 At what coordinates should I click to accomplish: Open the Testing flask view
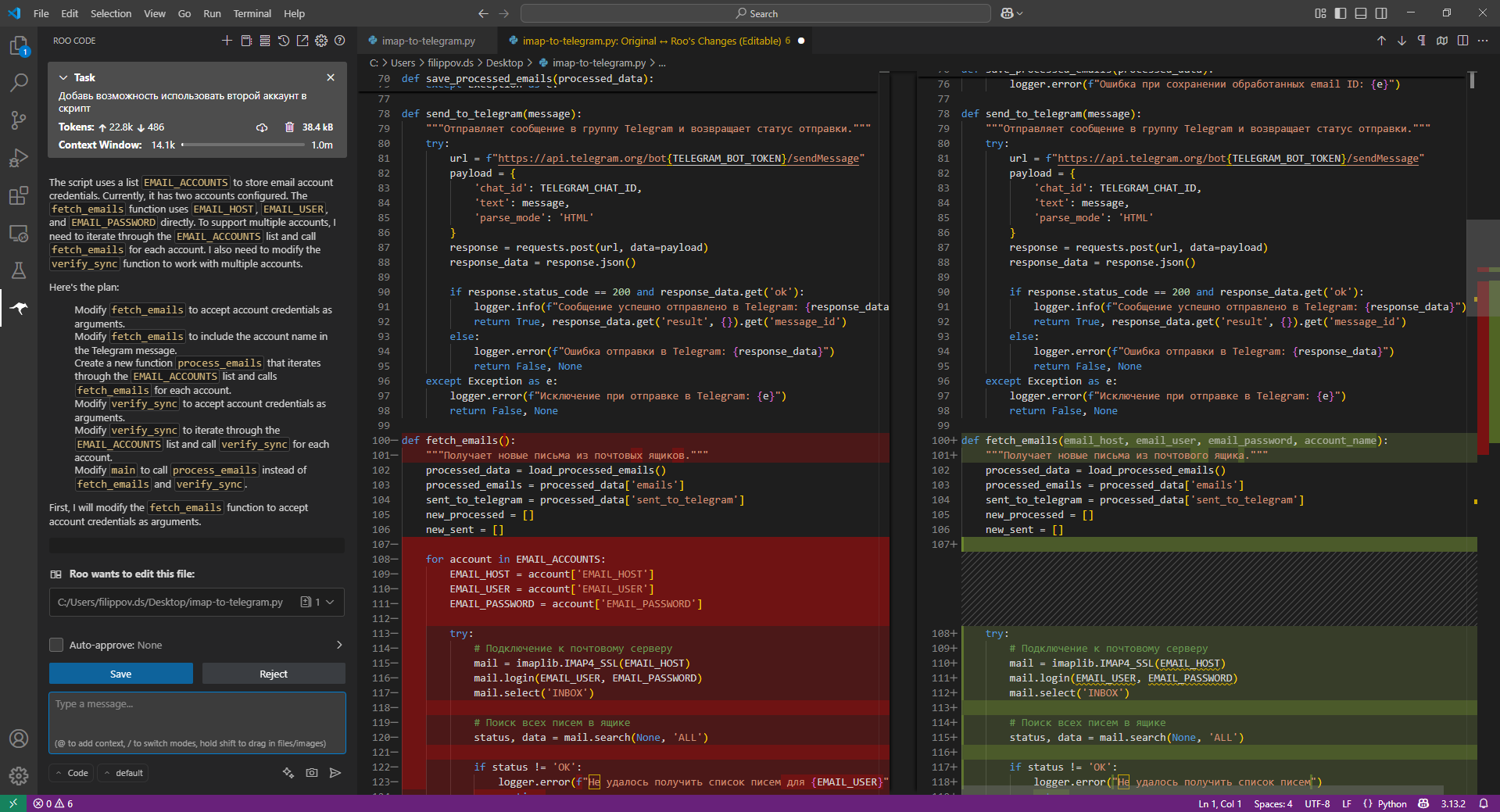tap(19, 270)
